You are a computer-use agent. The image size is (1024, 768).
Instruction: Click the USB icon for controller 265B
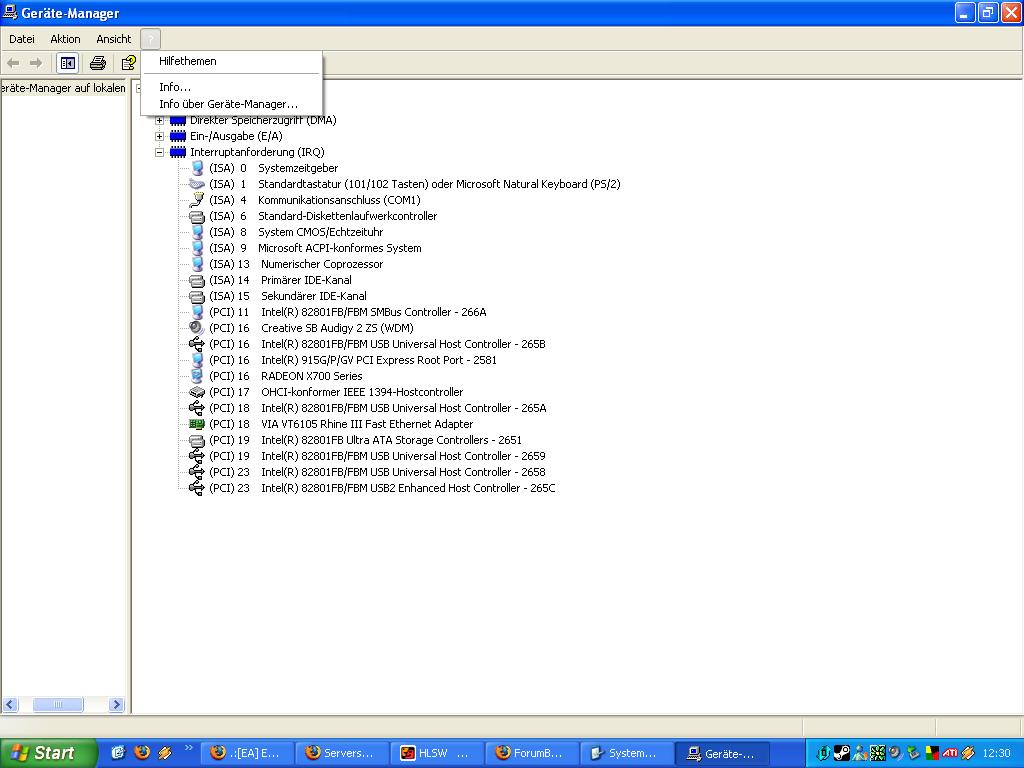pos(197,344)
